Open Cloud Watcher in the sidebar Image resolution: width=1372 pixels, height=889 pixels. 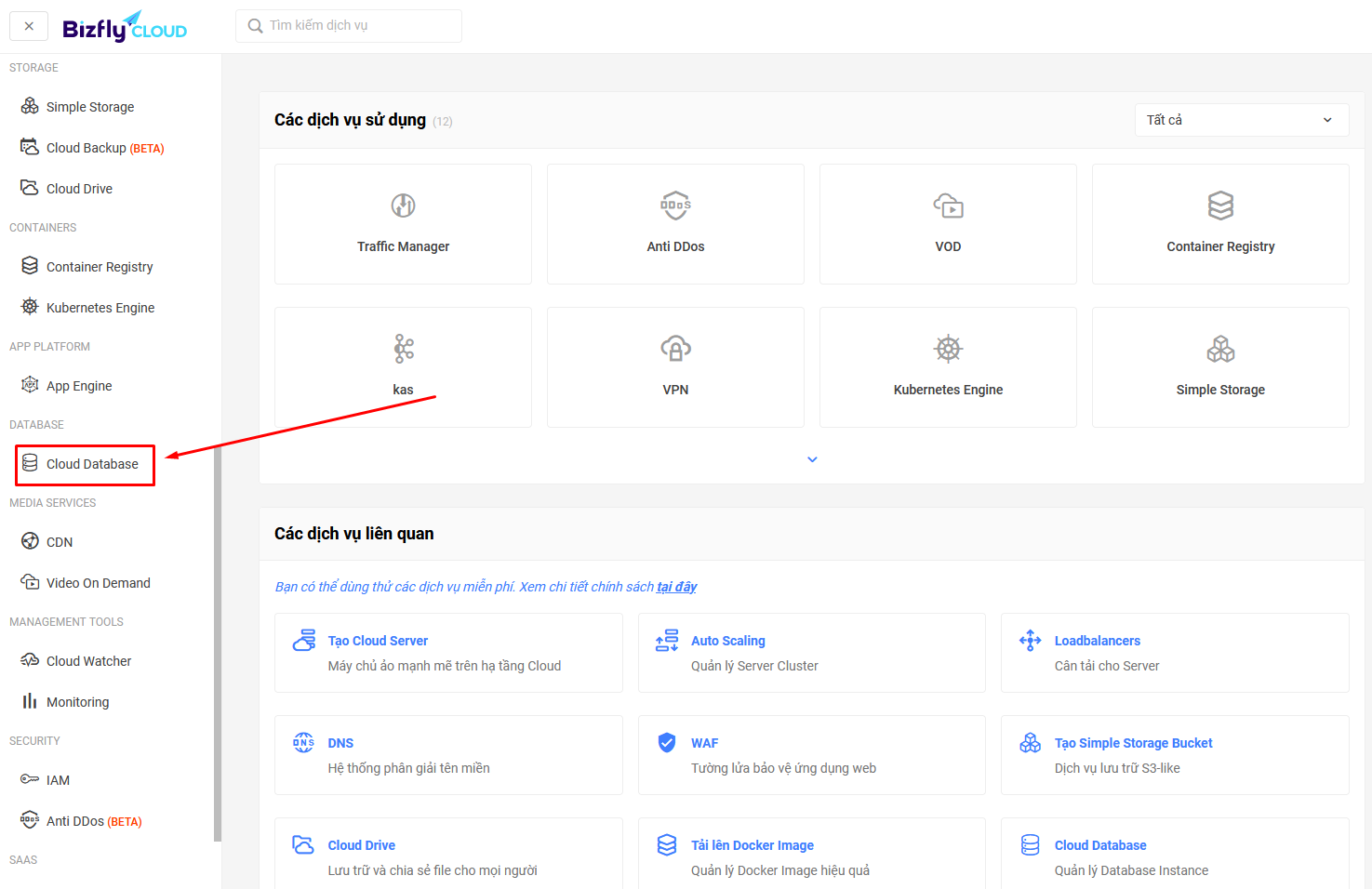(x=88, y=661)
